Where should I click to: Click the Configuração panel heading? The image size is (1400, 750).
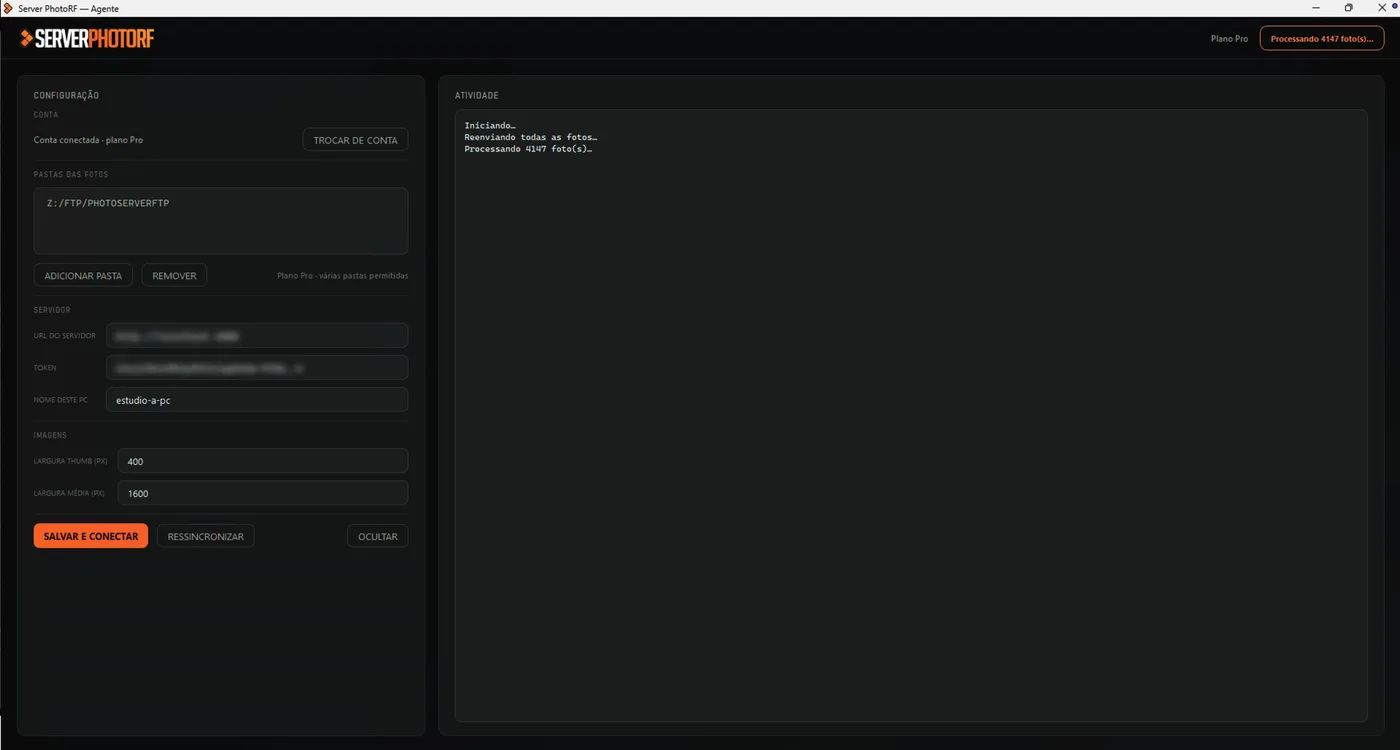(x=66, y=95)
